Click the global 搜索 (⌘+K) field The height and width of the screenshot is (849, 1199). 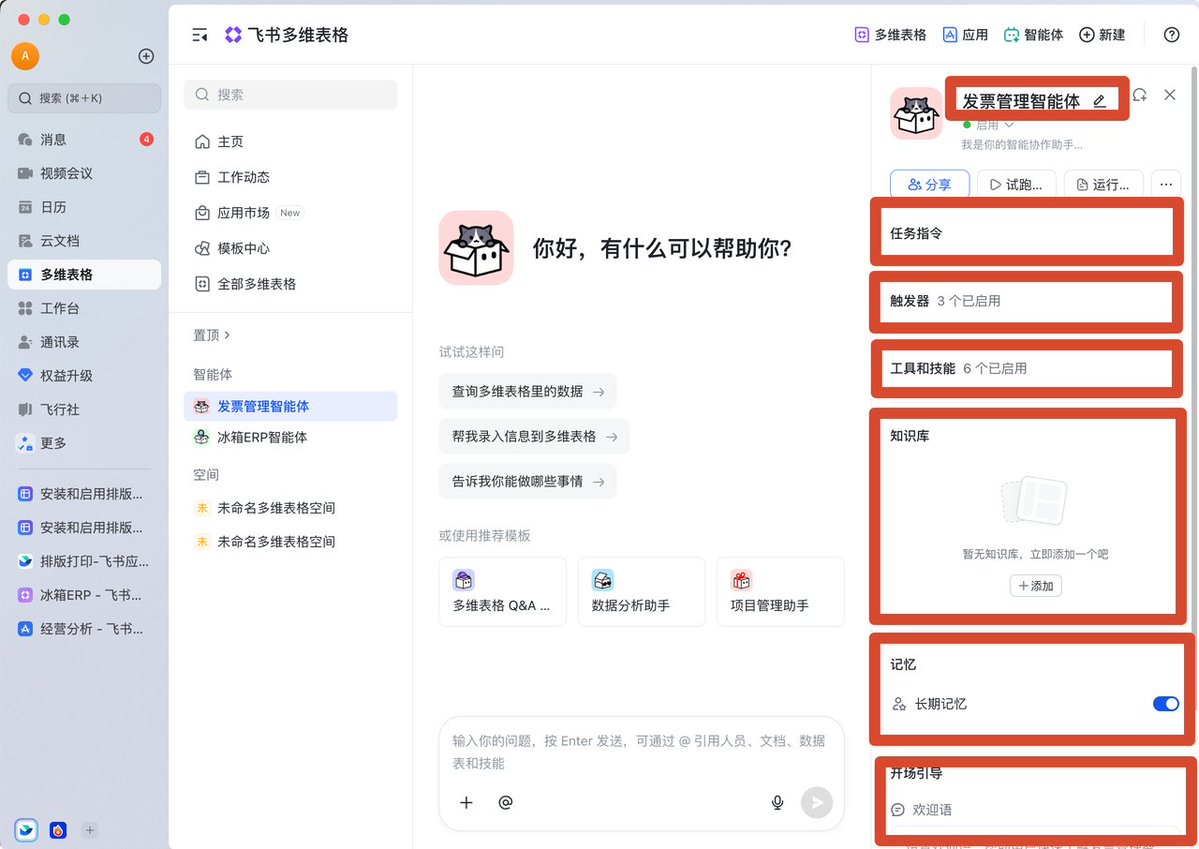pyautogui.click(x=84, y=98)
